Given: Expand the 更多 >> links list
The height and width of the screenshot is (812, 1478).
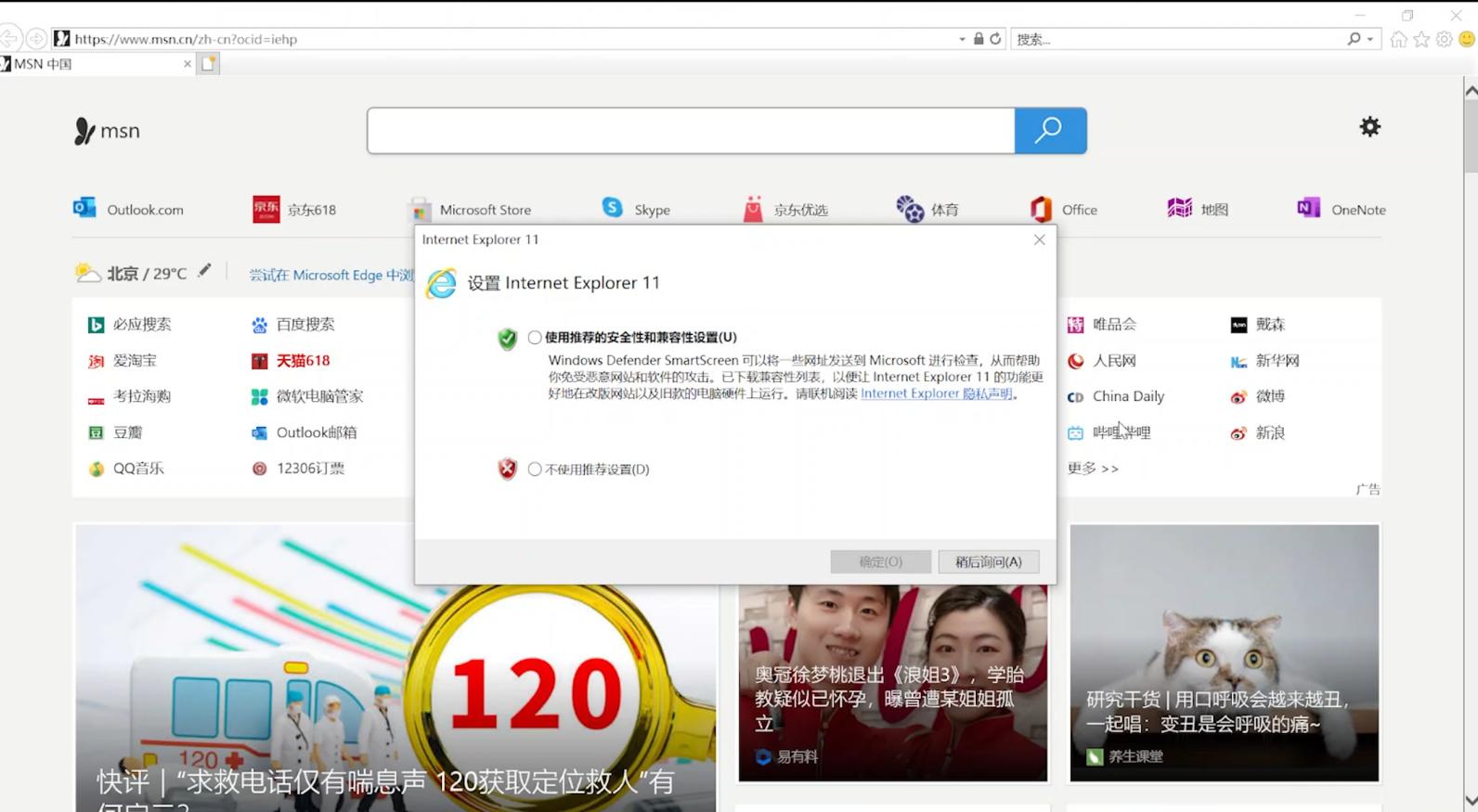Looking at the screenshot, I should coord(1093,469).
